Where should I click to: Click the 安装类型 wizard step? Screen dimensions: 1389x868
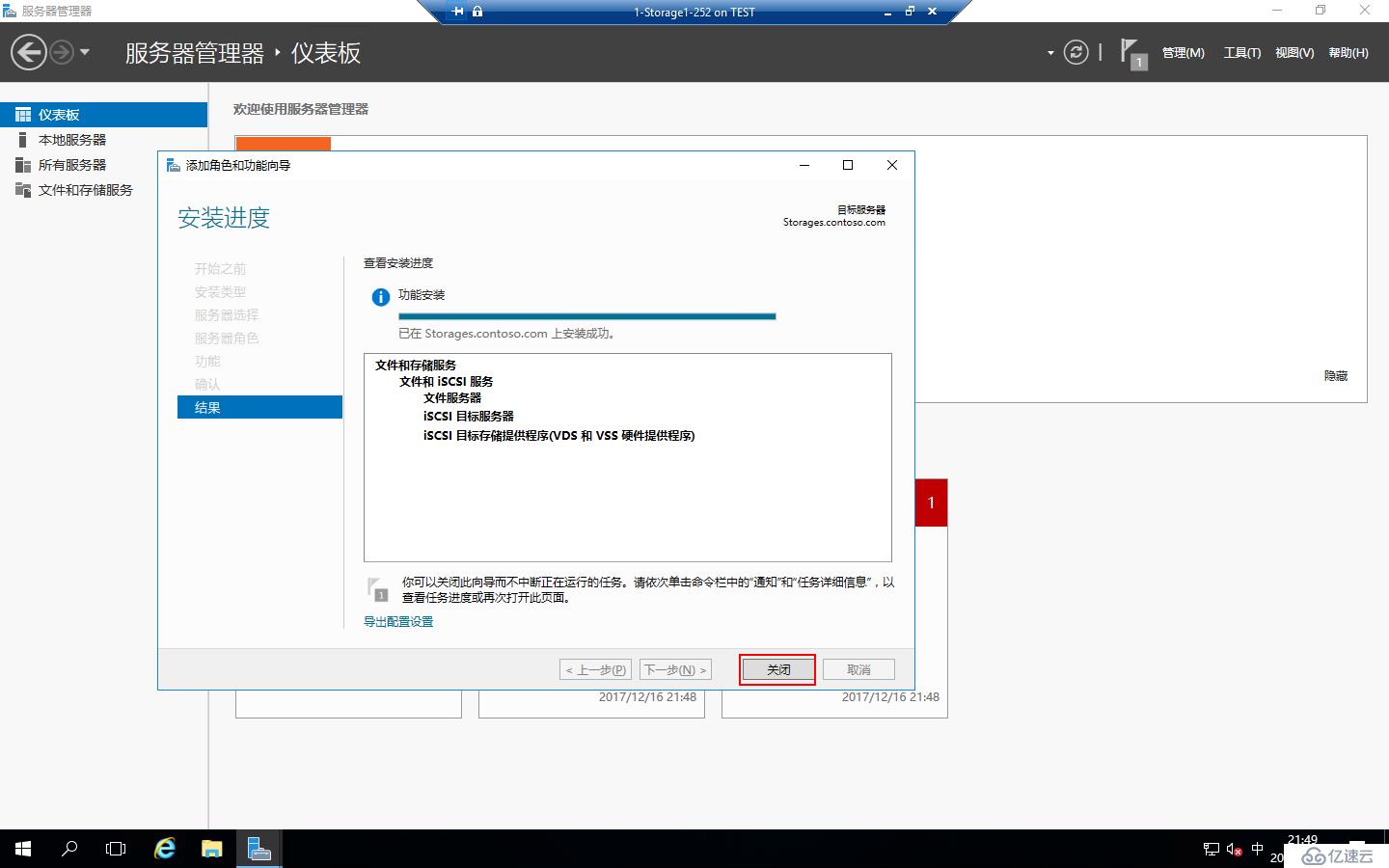(220, 291)
